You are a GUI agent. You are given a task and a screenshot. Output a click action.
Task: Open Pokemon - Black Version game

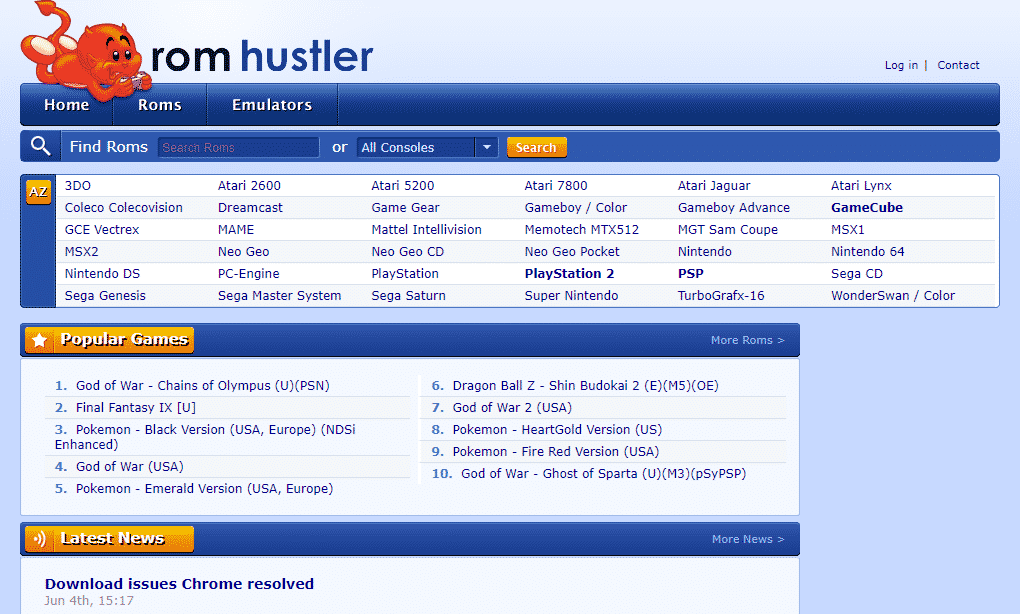(206, 437)
